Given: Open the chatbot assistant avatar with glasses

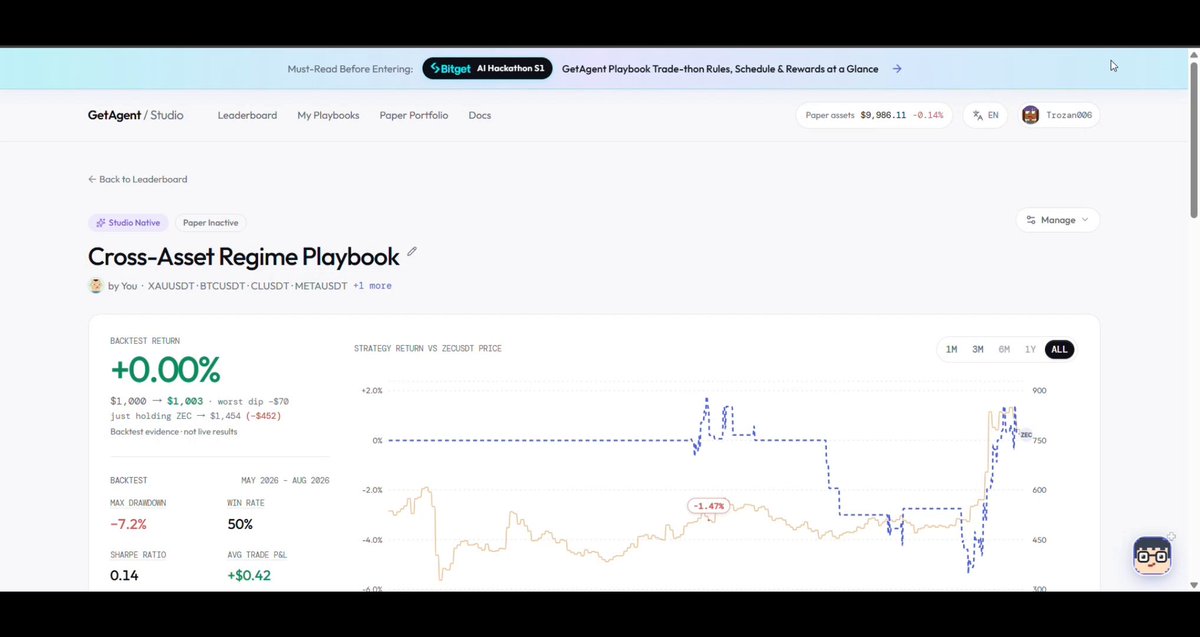Looking at the screenshot, I should point(1152,555).
